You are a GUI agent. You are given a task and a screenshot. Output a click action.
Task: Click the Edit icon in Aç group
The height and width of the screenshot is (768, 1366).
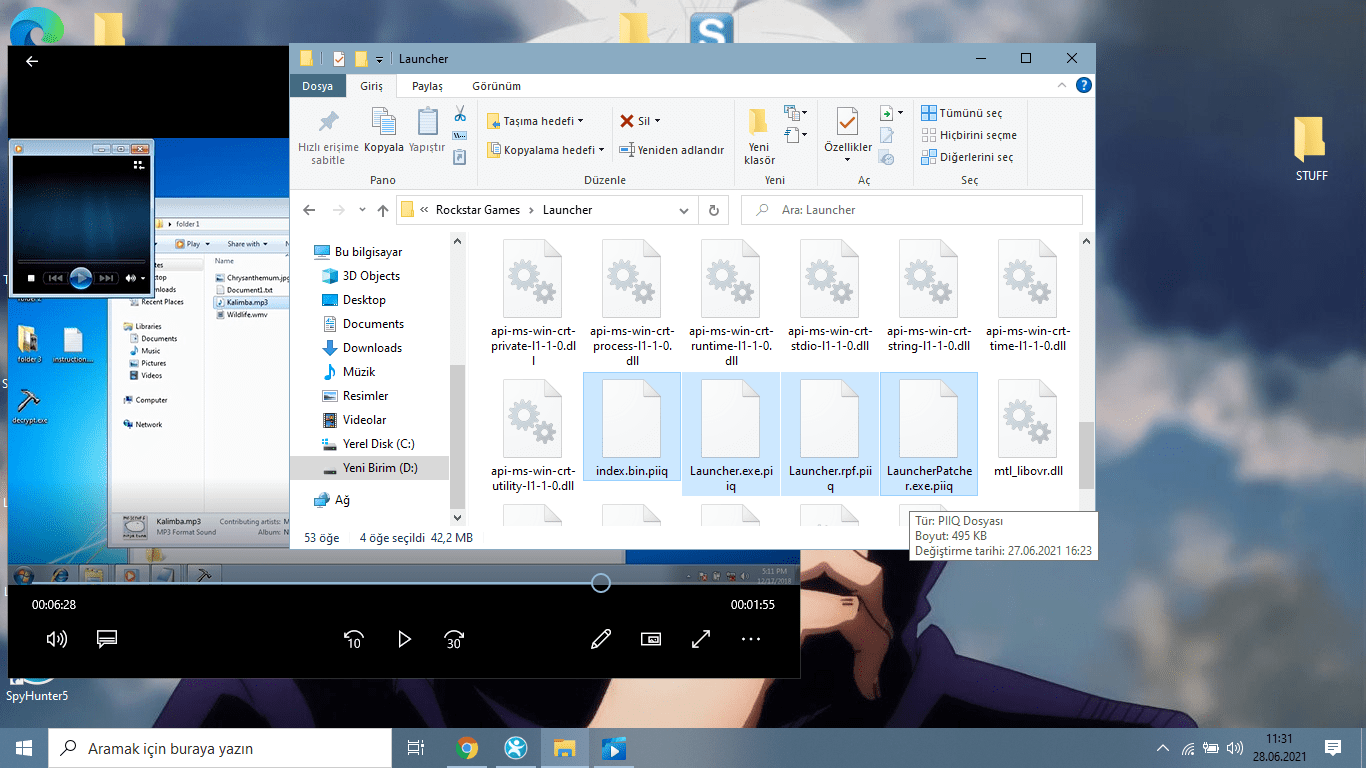coord(887,135)
